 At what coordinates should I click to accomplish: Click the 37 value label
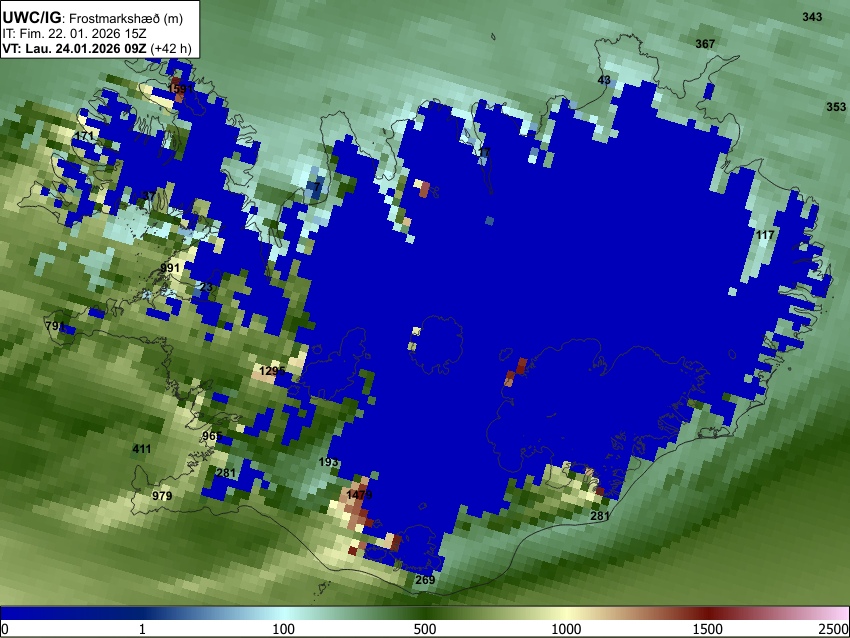pyautogui.click(x=149, y=196)
